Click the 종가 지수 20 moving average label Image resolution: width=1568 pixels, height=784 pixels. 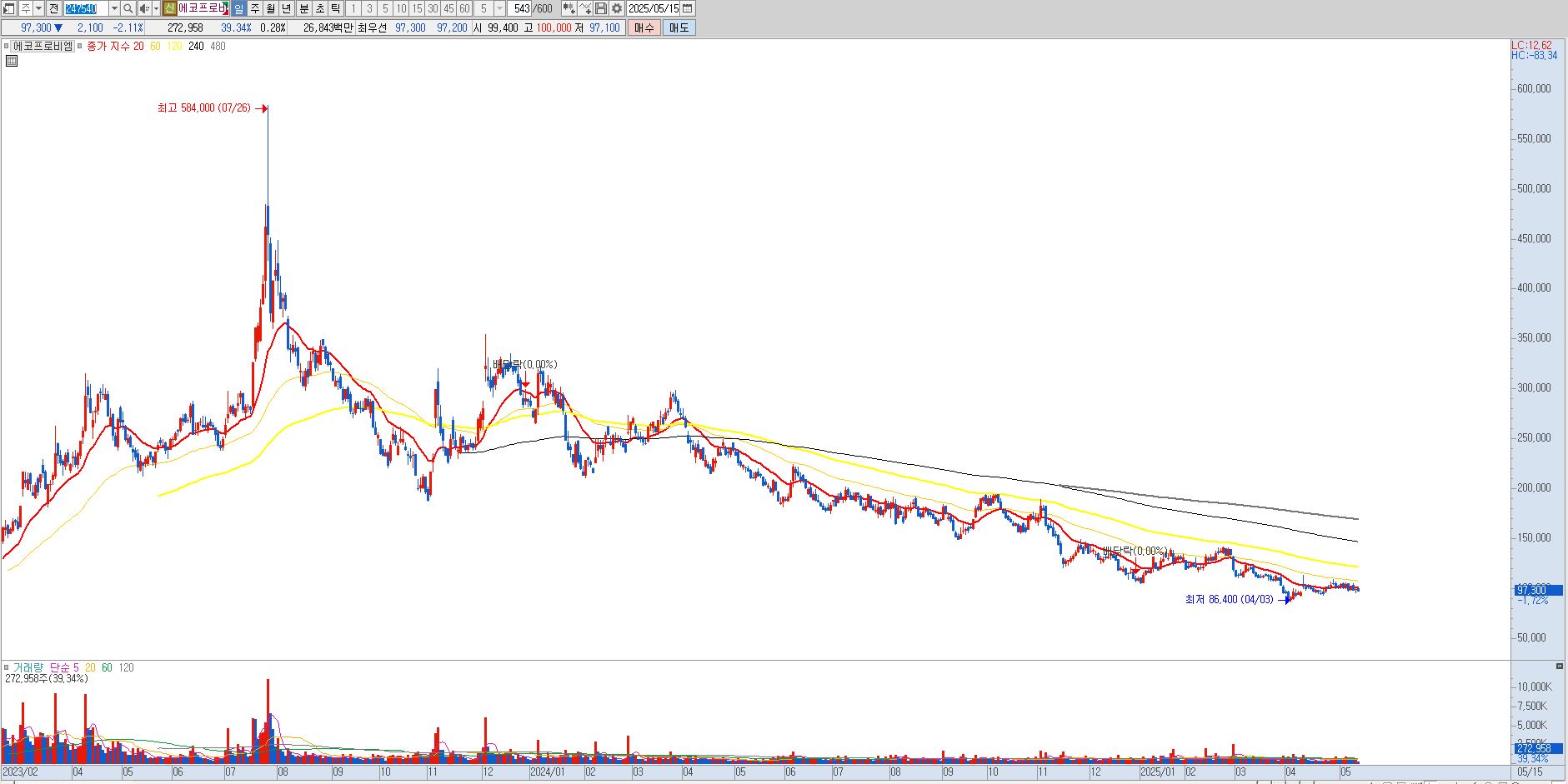(x=115, y=46)
